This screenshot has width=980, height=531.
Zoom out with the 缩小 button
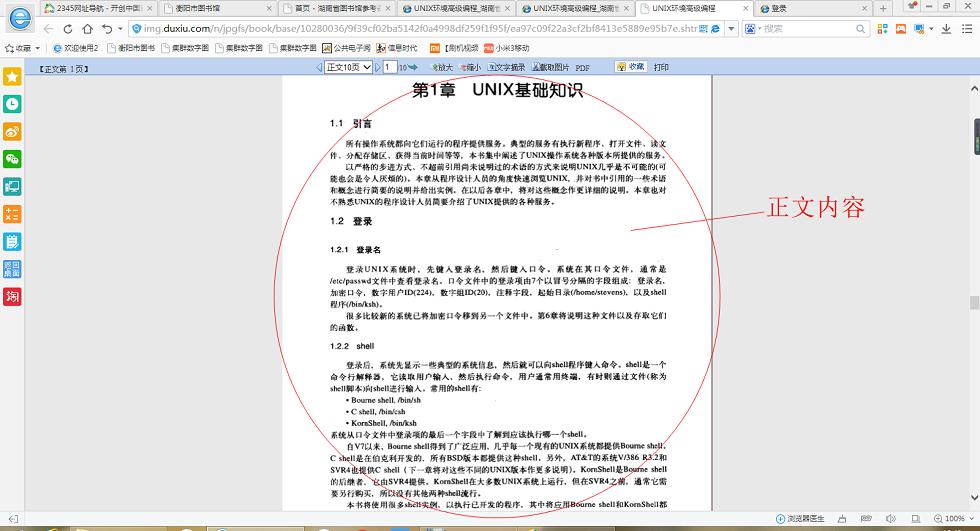click(x=470, y=67)
